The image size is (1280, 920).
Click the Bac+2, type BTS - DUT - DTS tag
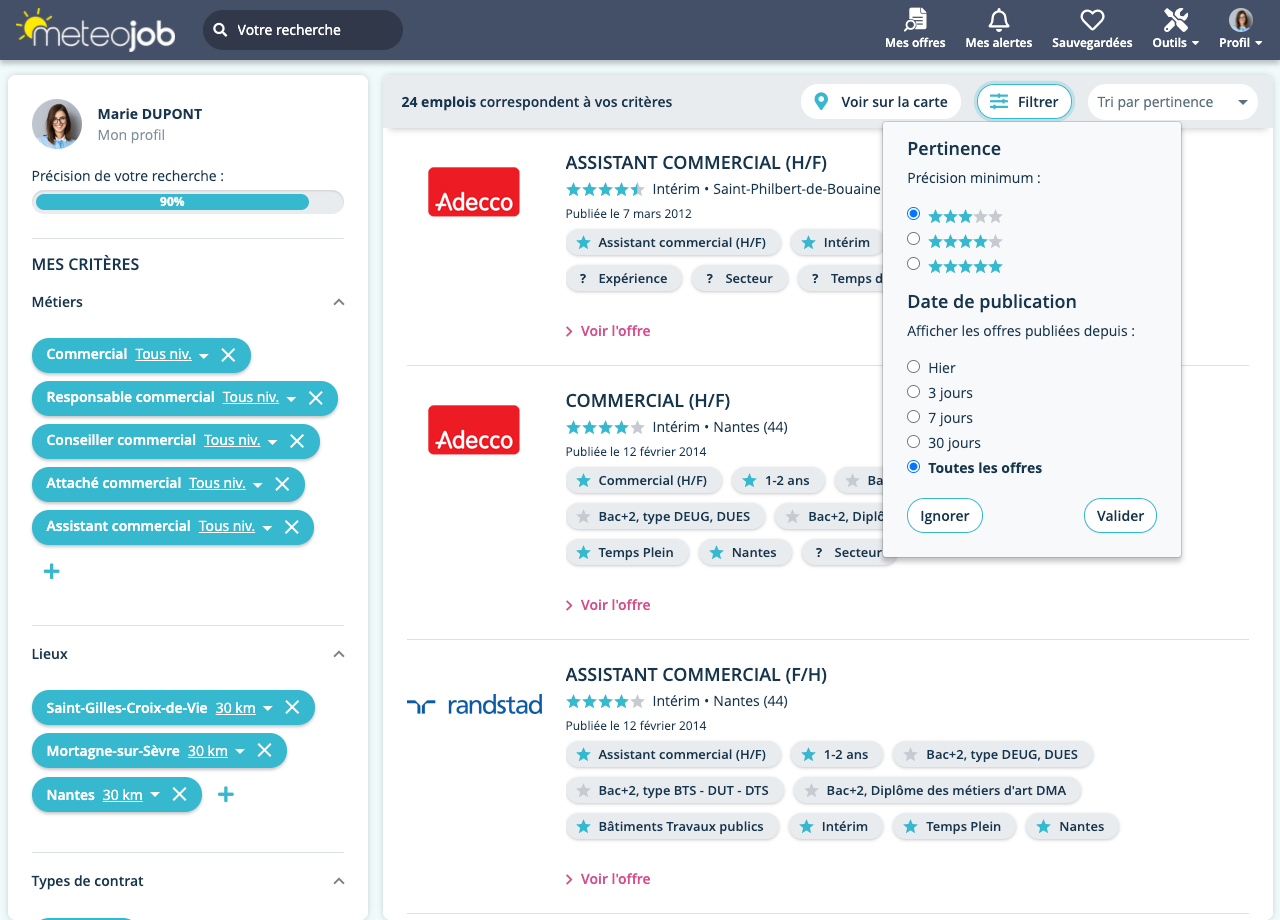(x=675, y=791)
